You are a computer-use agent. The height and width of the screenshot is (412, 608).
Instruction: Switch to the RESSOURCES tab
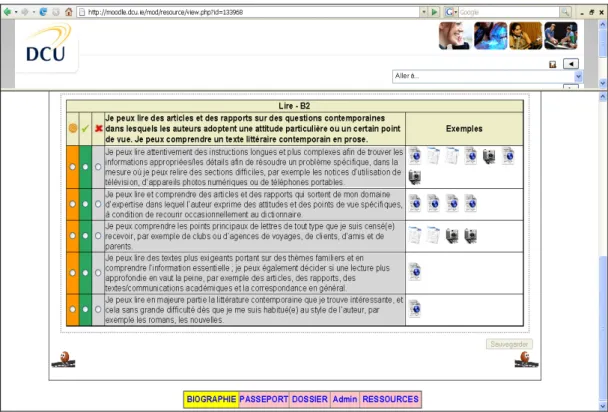pyautogui.click(x=390, y=399)
